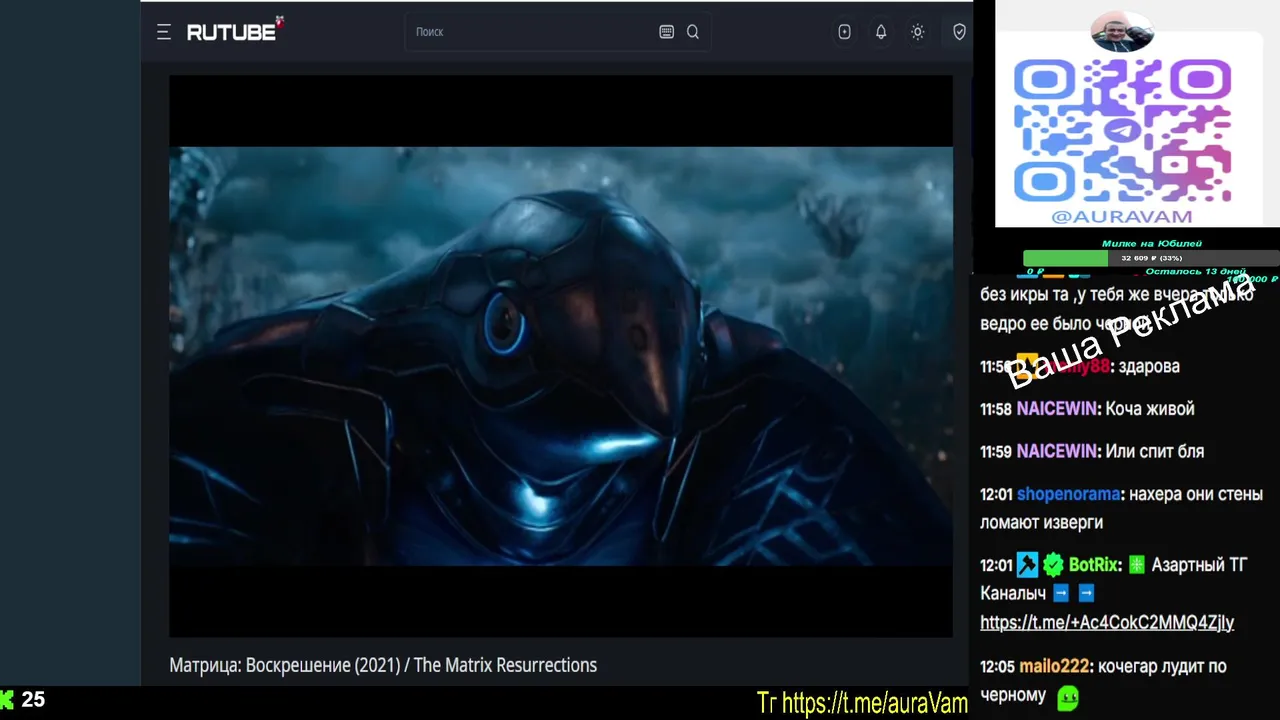The height and width of the screenshot is (720, 1280).
Task: Click the mailo222 username in chat
Action: point(1056,666)
